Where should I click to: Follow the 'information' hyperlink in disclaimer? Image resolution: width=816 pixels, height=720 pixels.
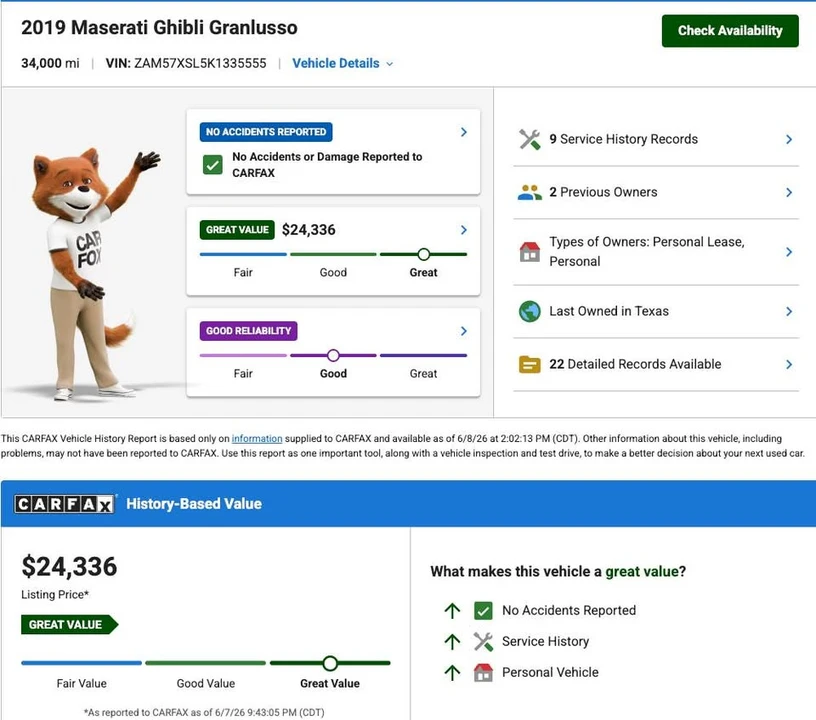257,439
